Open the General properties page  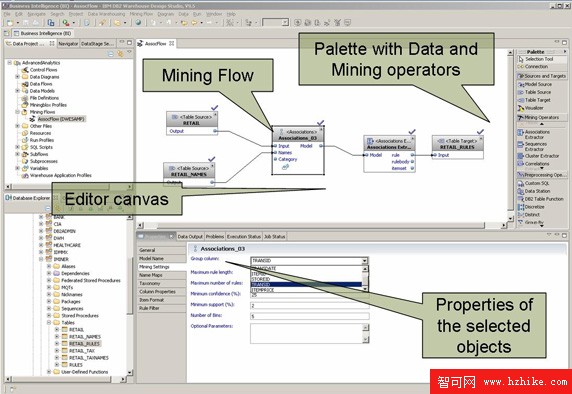(x=162, y=250)
